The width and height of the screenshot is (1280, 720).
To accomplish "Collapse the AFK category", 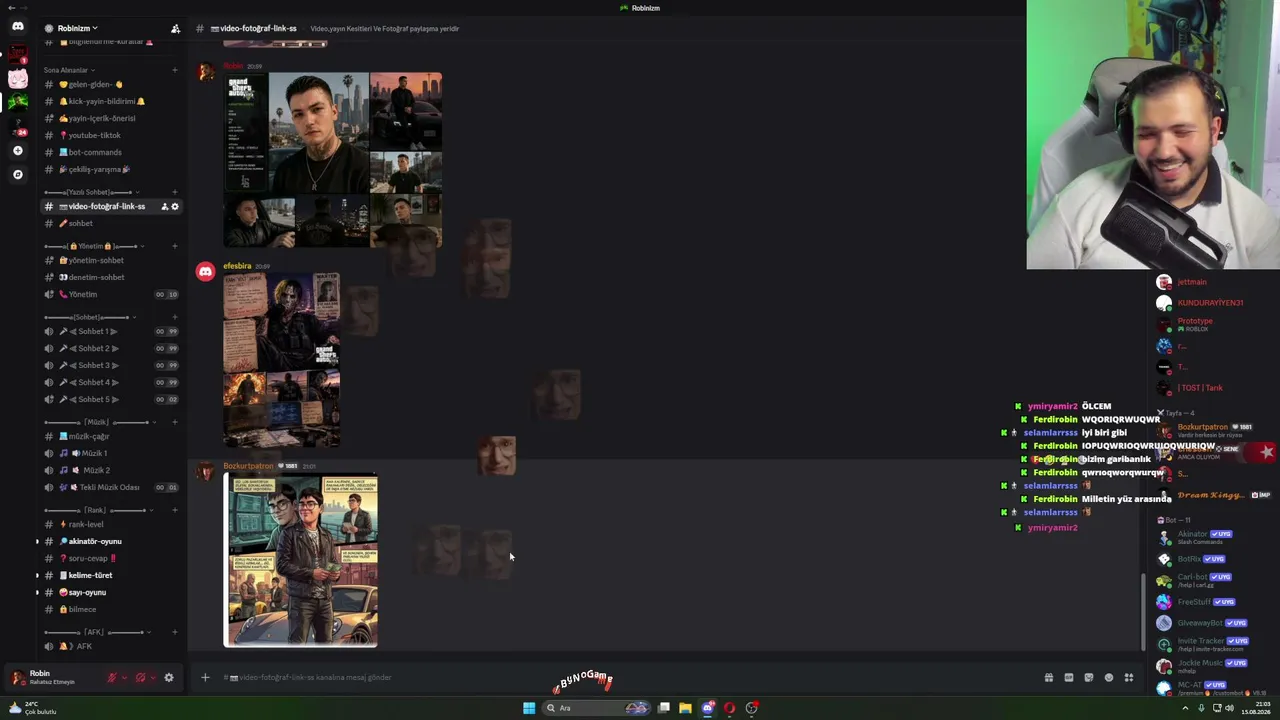I will pyautogui.click(x=97, y=632).
